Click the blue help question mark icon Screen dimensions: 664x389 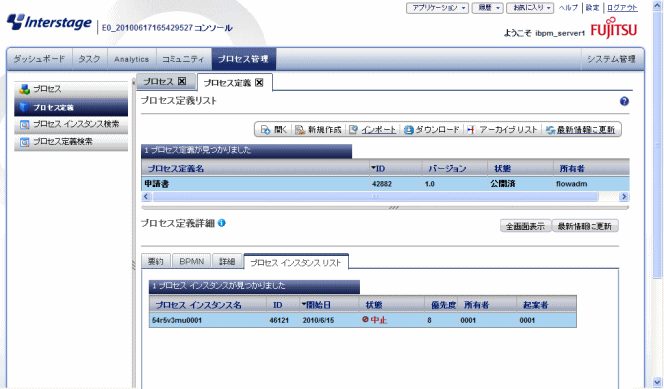(624, 101)
